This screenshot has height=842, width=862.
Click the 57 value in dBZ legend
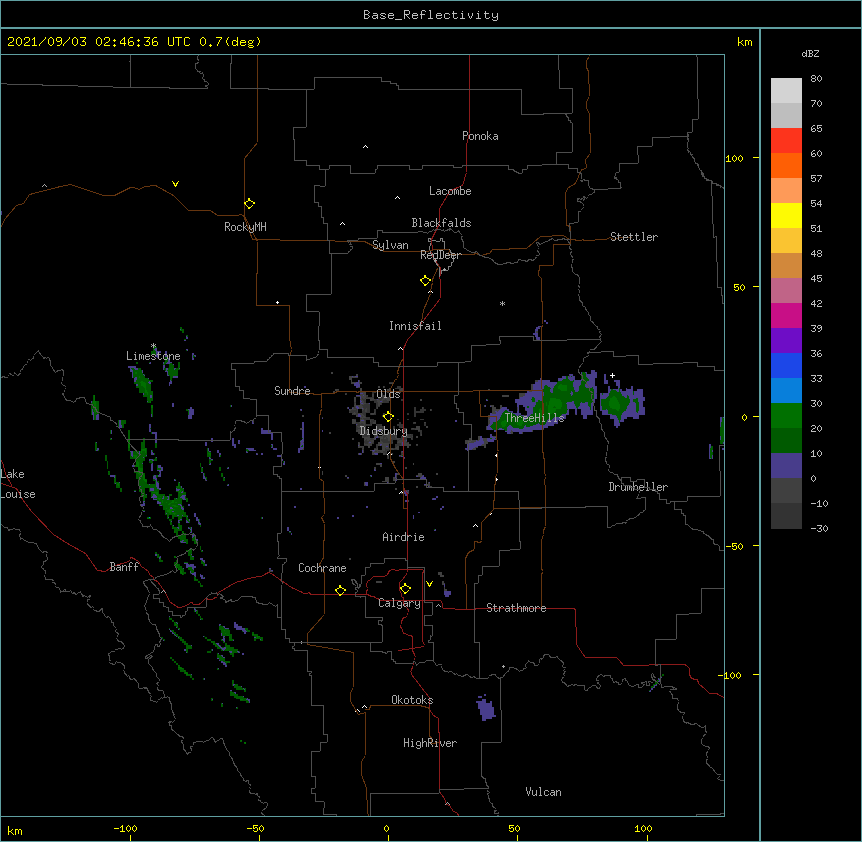click(x=816, y=178)
